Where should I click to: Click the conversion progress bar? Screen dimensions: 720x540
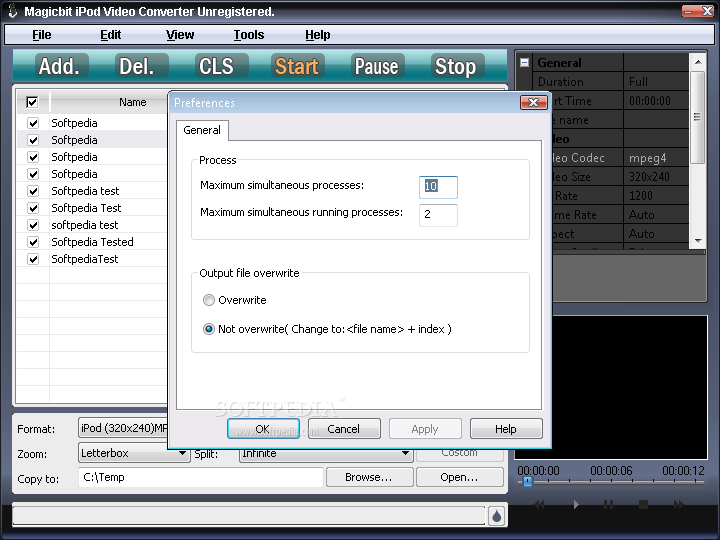pos(248,516)
